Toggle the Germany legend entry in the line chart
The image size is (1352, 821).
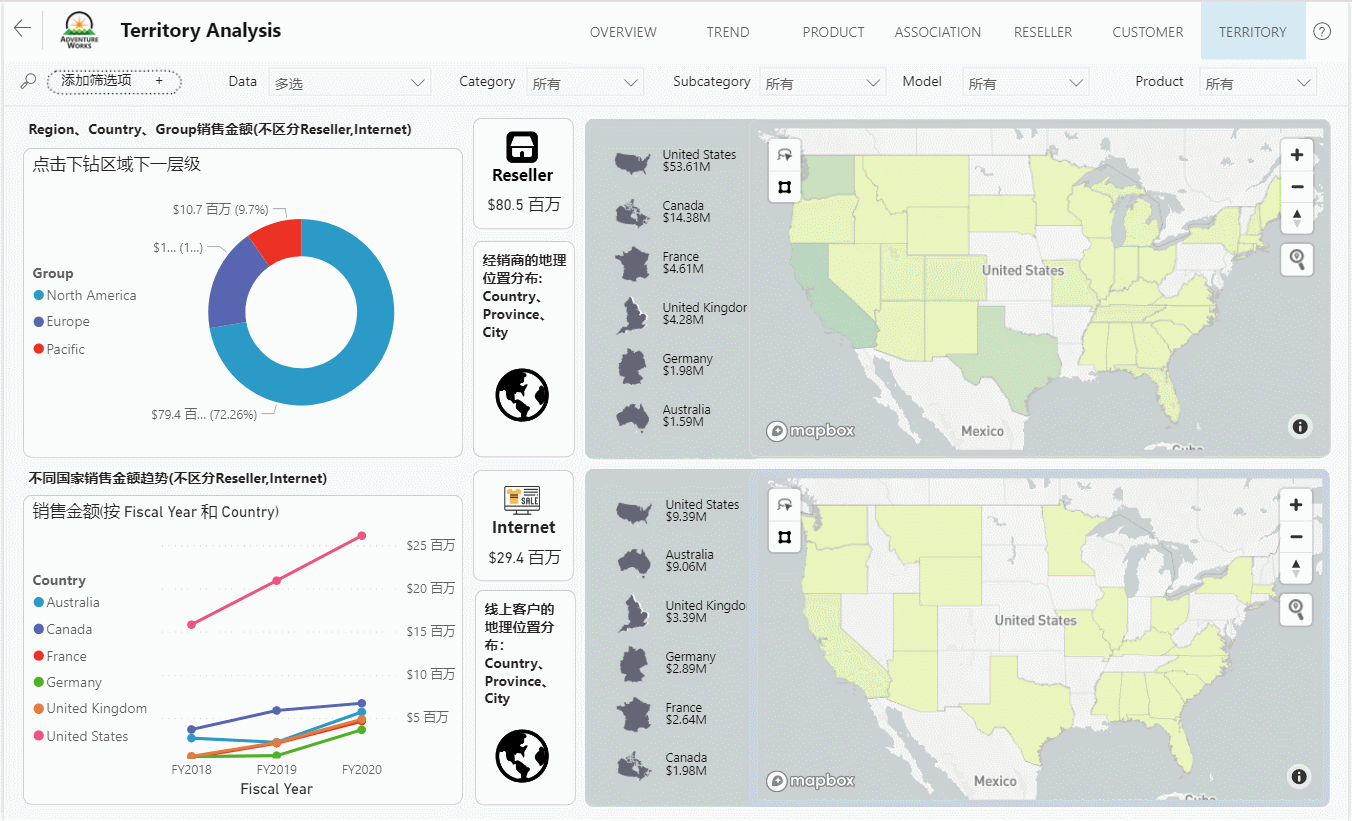73,682
